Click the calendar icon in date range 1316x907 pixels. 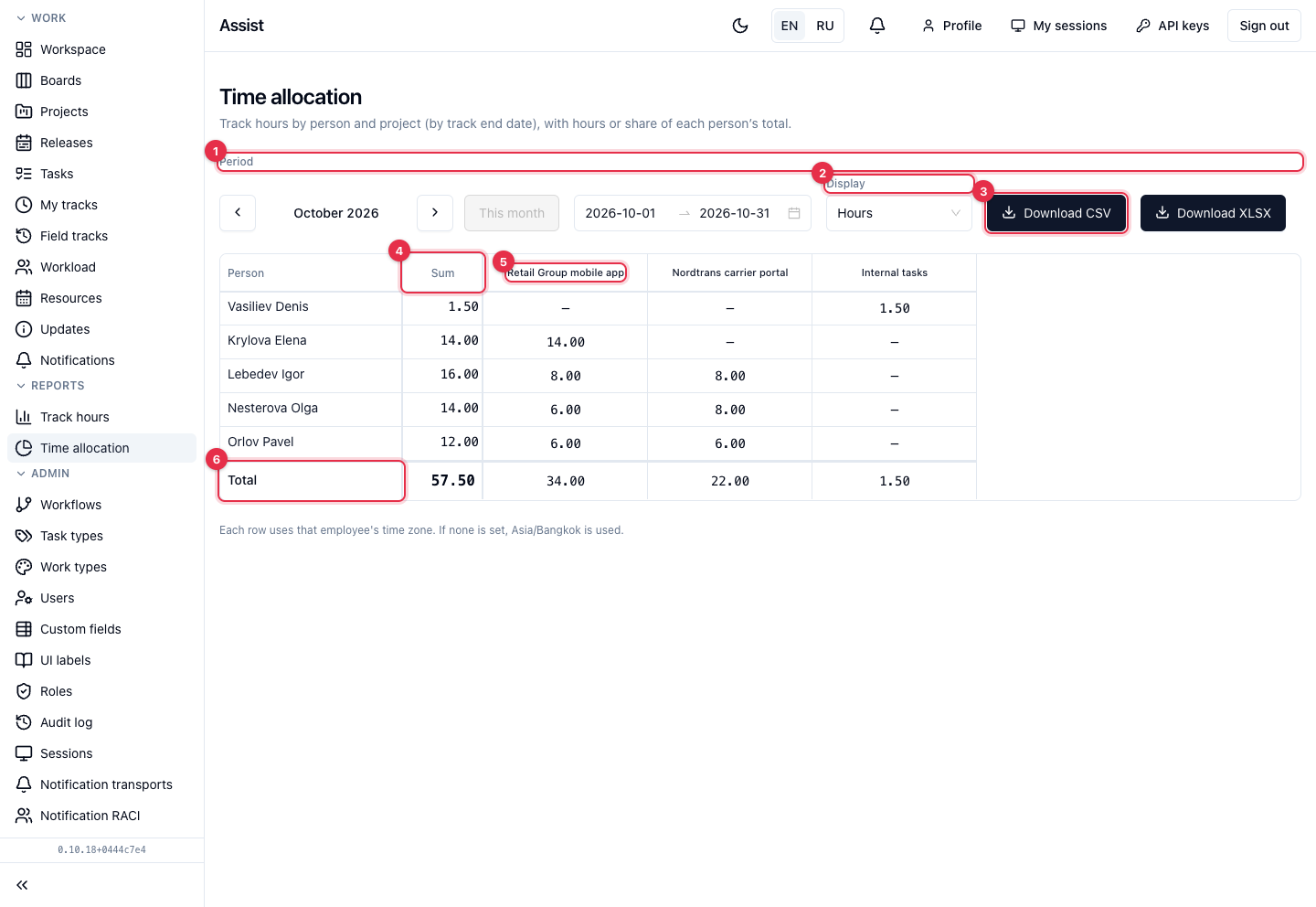pos(794,213)
